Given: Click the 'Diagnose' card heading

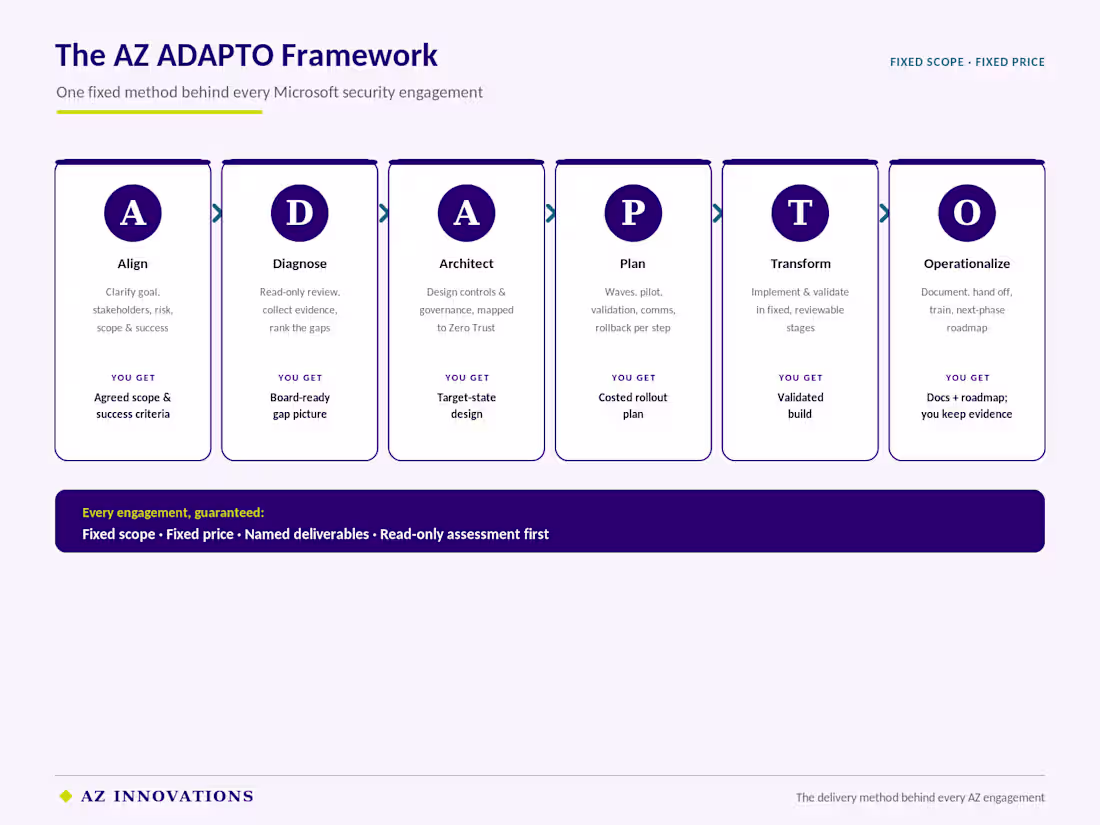Looking at the screenshot, I should [300, 264].
